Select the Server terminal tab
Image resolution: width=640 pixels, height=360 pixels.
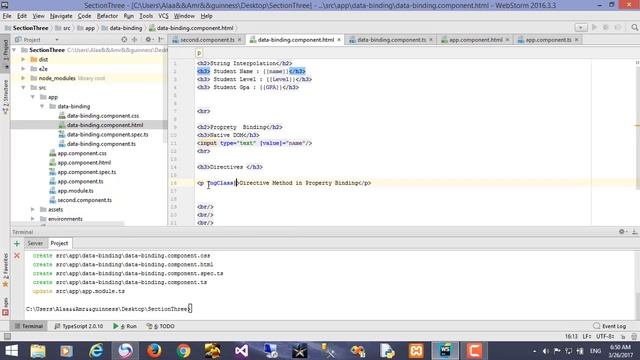tap(35, 243)
